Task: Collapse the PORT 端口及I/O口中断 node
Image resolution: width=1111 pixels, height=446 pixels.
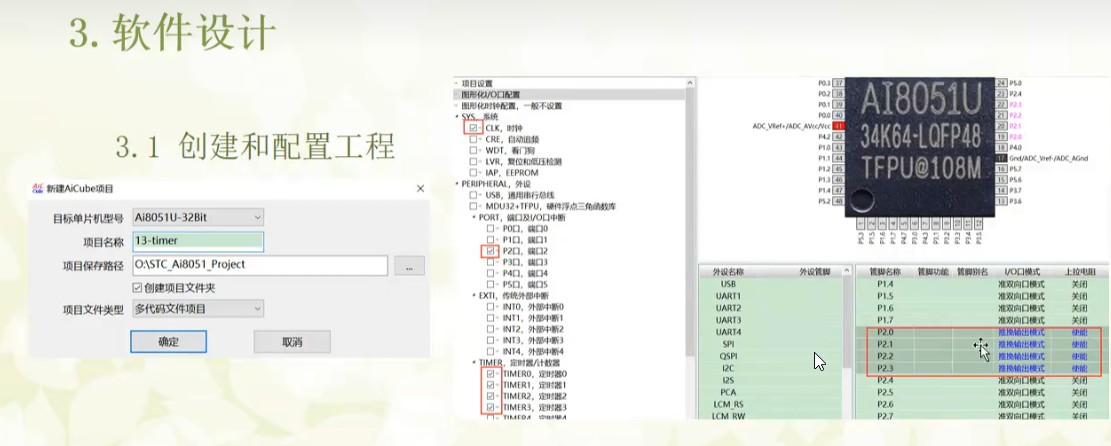Action: coord(473,217)
